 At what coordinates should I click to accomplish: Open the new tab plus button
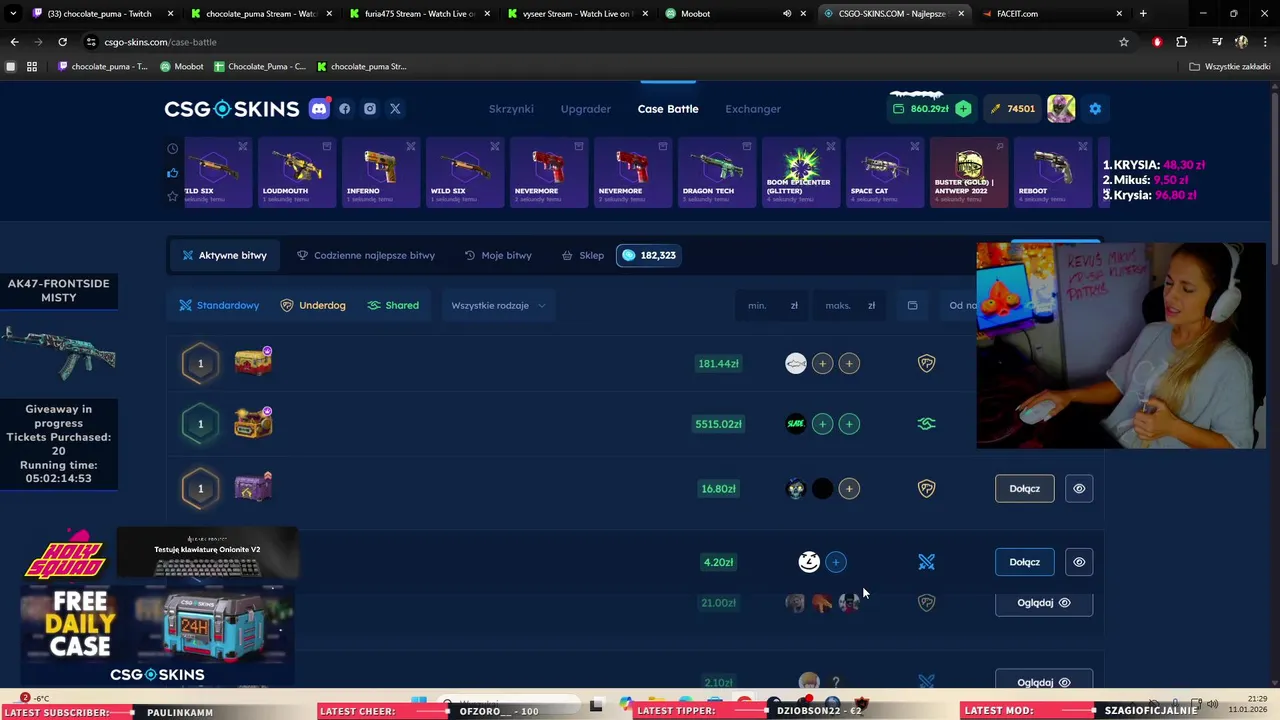pyautogui.click(x=1143, y=14)
